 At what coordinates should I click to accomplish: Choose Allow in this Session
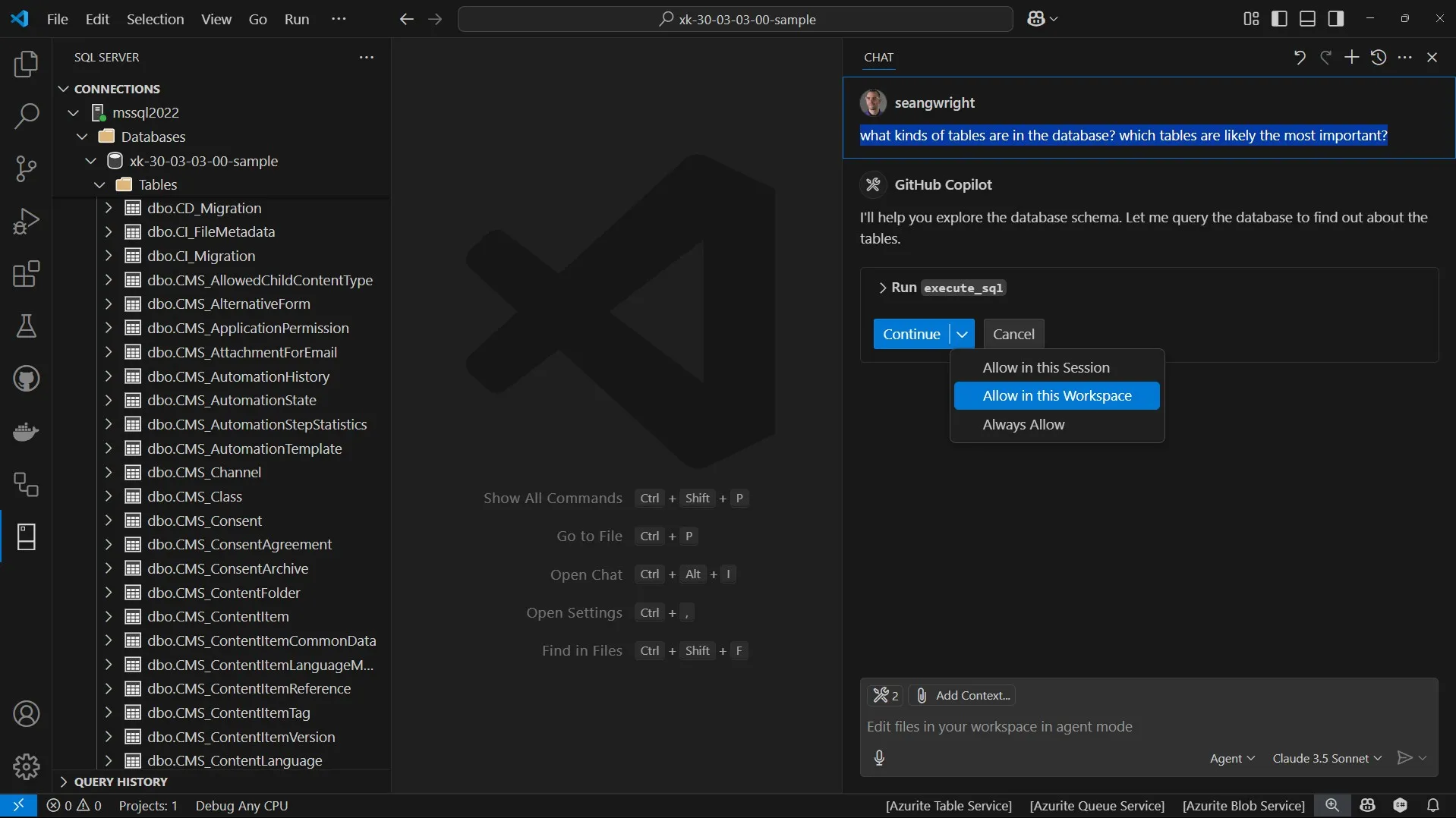click(1057, 368)
